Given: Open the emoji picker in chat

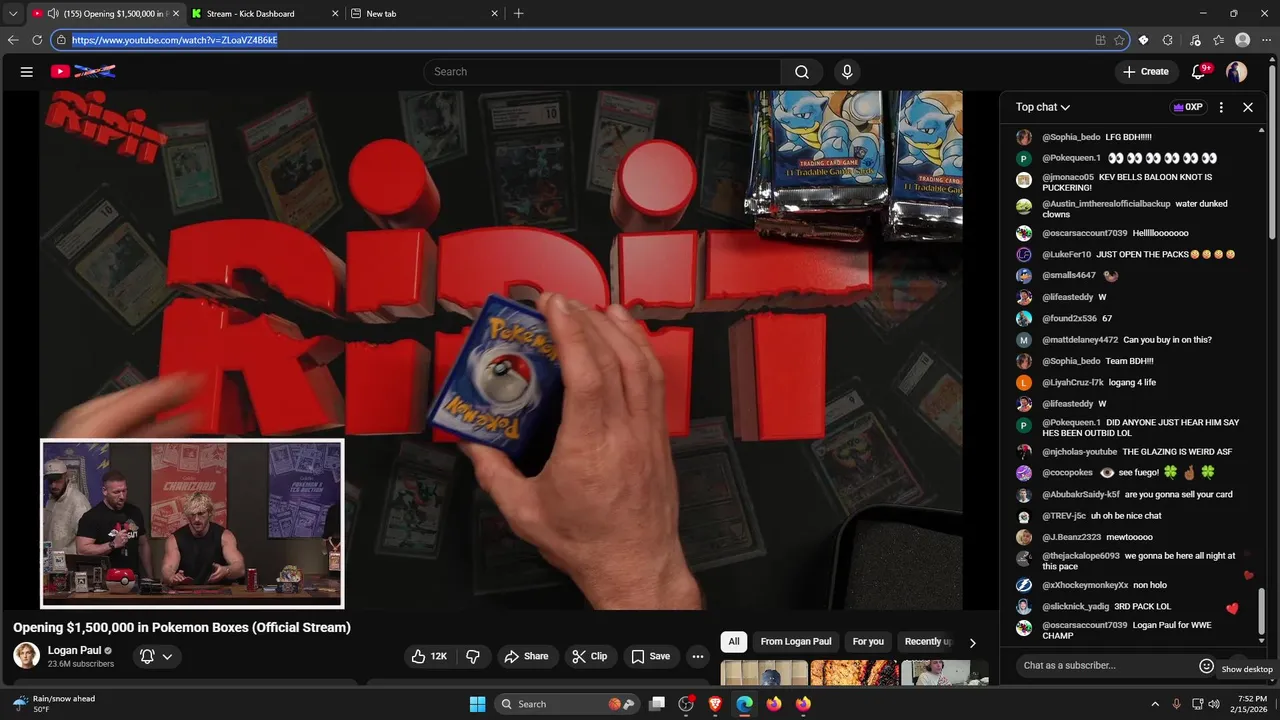Looking at the screenshot, I should pyautogui.click(x=1206, y=665).
